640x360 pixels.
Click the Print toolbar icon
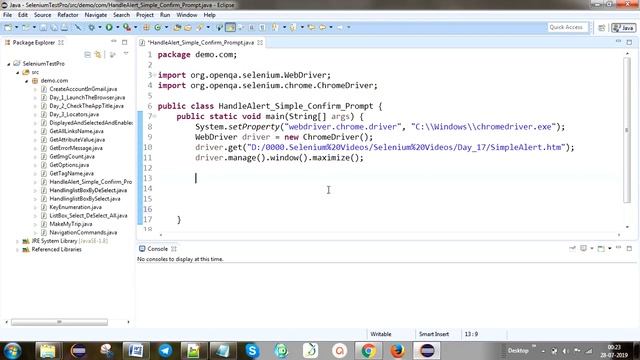point(64,27)
